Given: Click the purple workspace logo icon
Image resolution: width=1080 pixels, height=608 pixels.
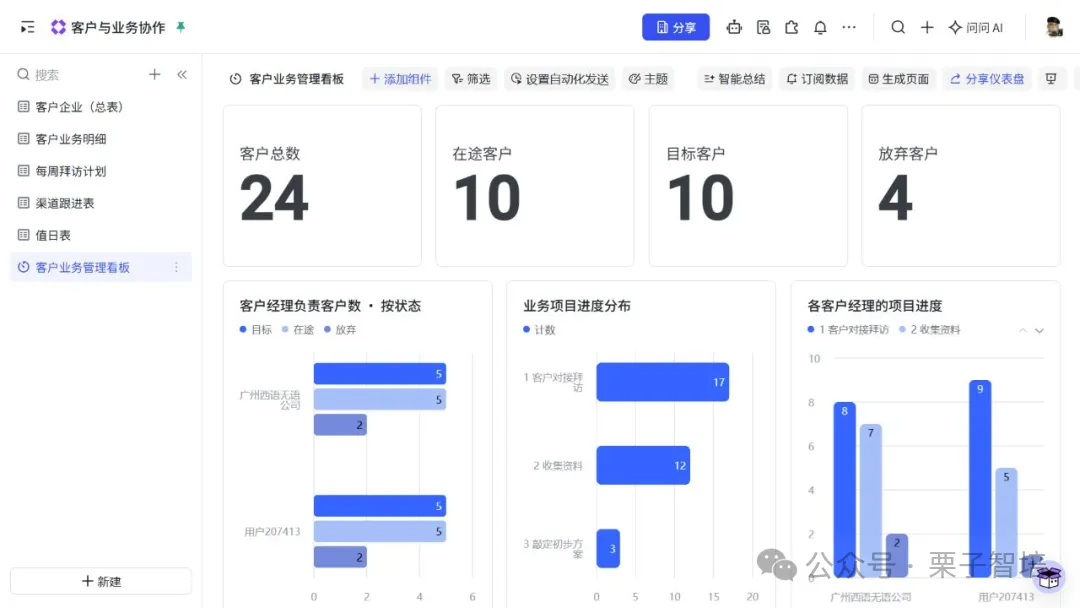Looking at the screenshot, I should tap(59, 27).
